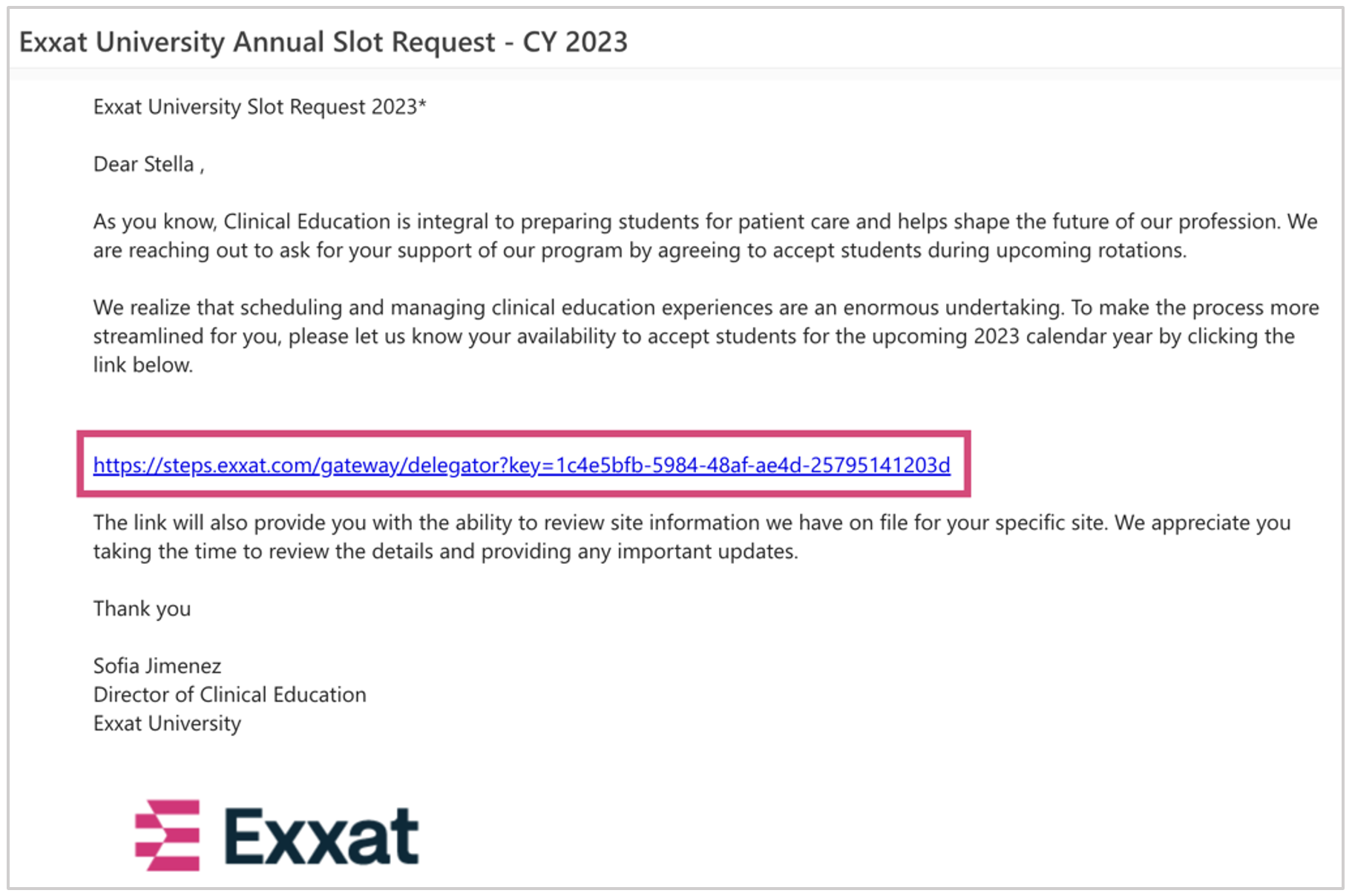The height and width of the screenshot is (896, 1352).
Task: Click the Exxat wordmark in the logo
Action: pyautogui.click(x=321, y=836)
